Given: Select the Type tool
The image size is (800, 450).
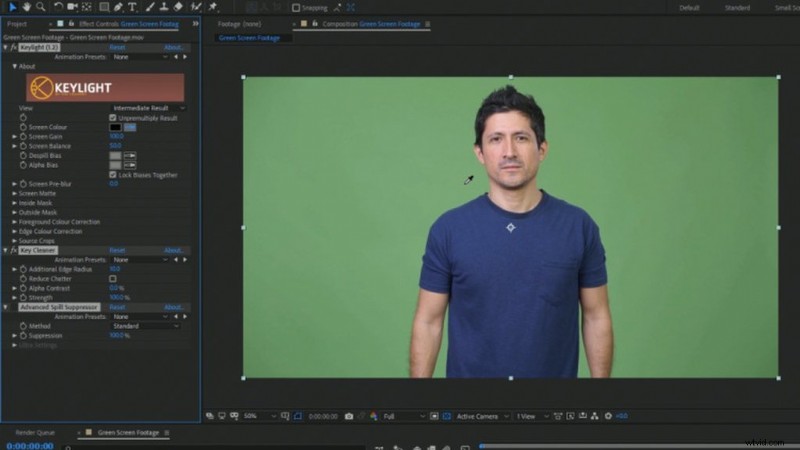Looking at the screenshot, I should pos(132,7).
